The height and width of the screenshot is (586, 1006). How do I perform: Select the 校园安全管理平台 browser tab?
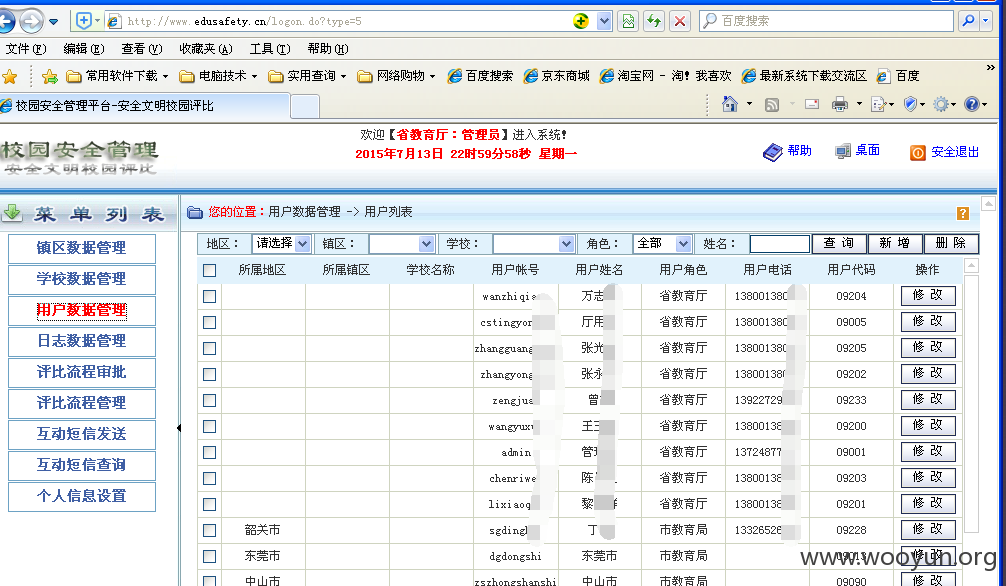pos(144,106)
